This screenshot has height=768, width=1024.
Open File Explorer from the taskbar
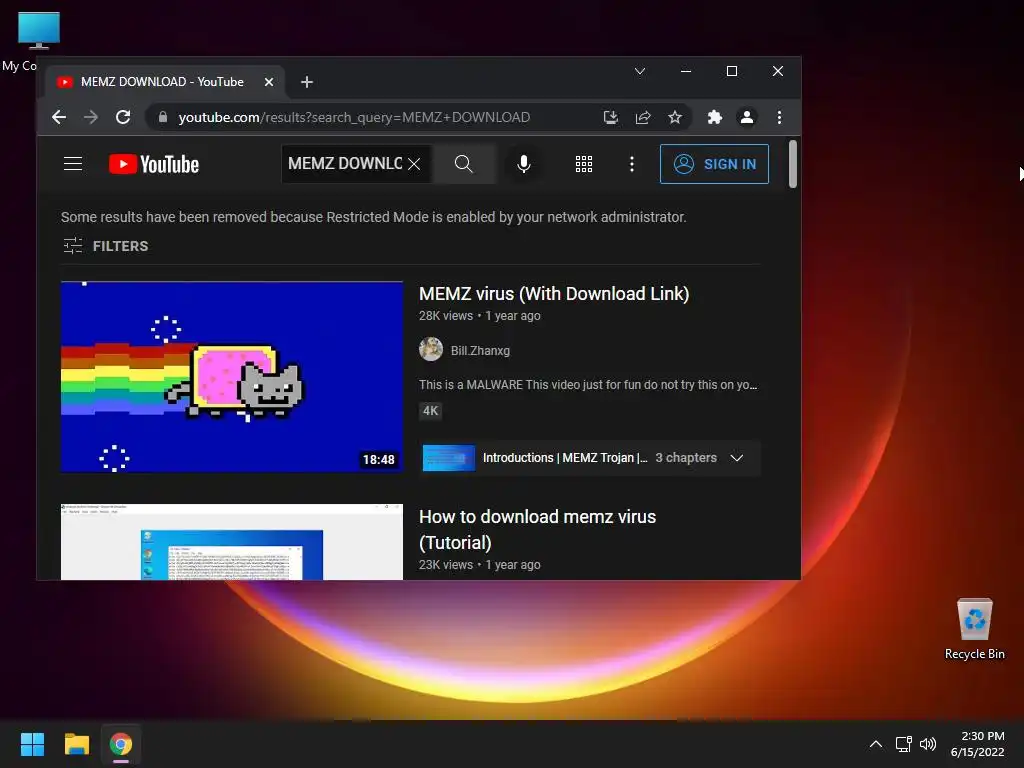[76, 744]
